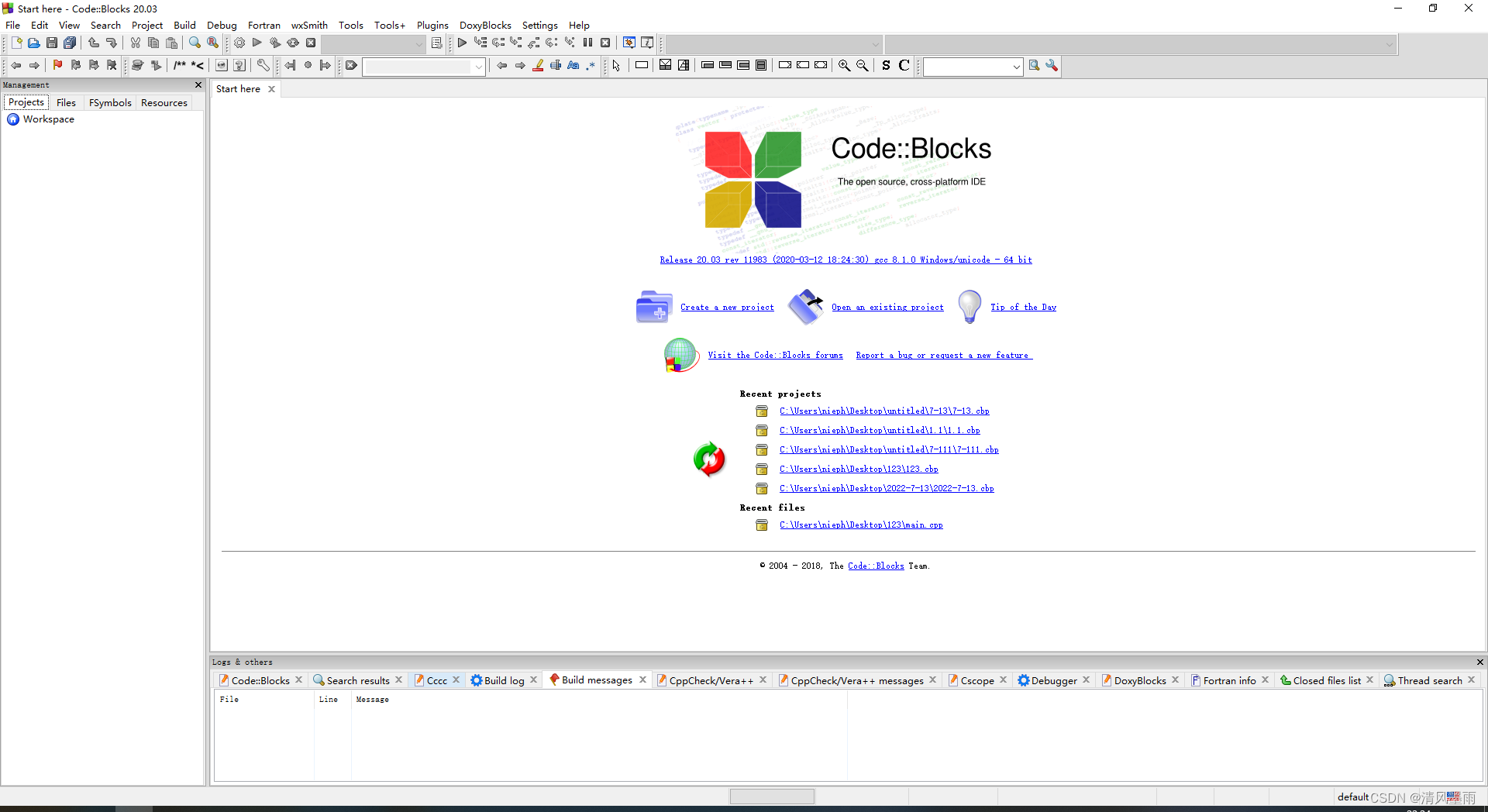Open the DoxyBlocks menu

tap(485, 25)
